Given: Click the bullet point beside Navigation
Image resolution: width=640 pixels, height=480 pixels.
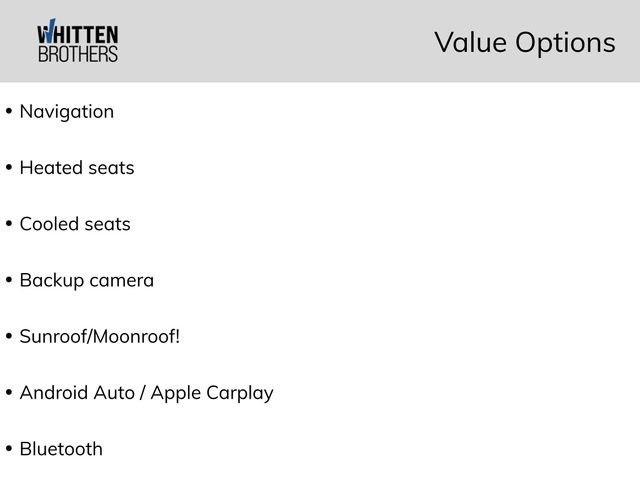Looking at the screenshot, I should [x=9, y=112].
